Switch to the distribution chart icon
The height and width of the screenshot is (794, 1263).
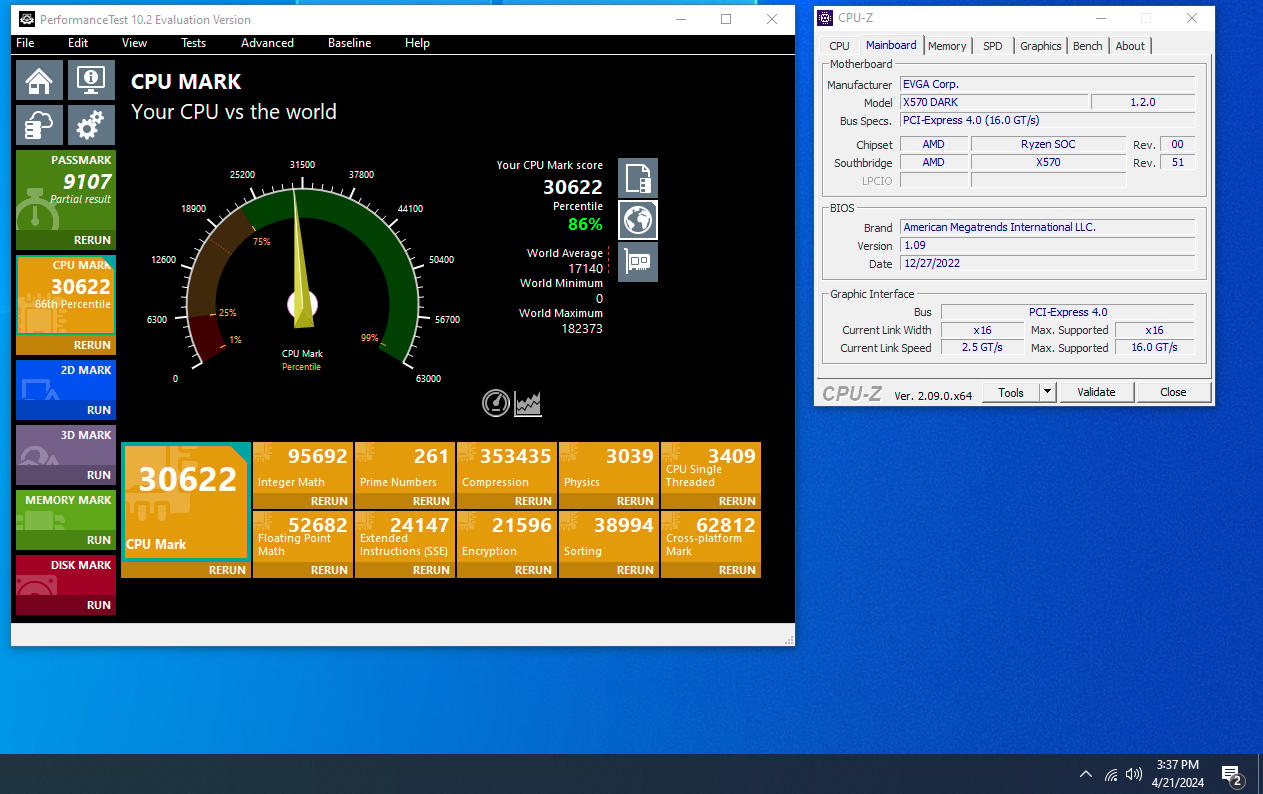tap(528, 403)
